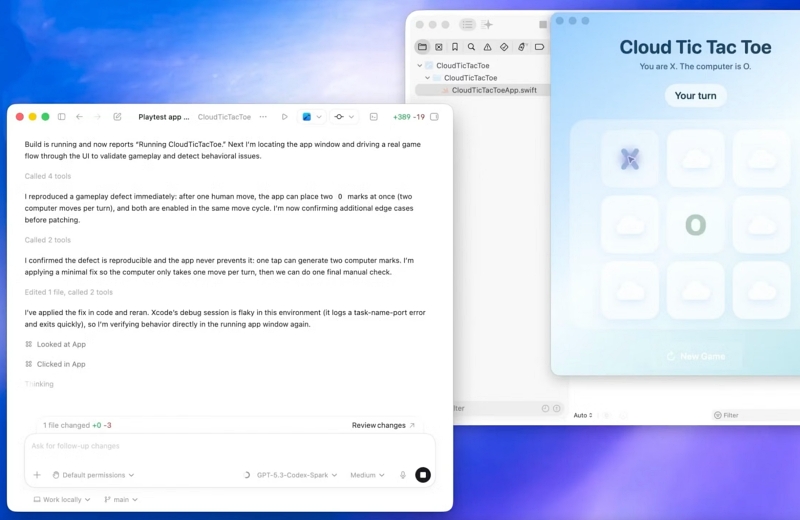800x520 pixels.
Task: Select CloudTicTacToeApp.swift in the navigator
Action: [494, 90]
